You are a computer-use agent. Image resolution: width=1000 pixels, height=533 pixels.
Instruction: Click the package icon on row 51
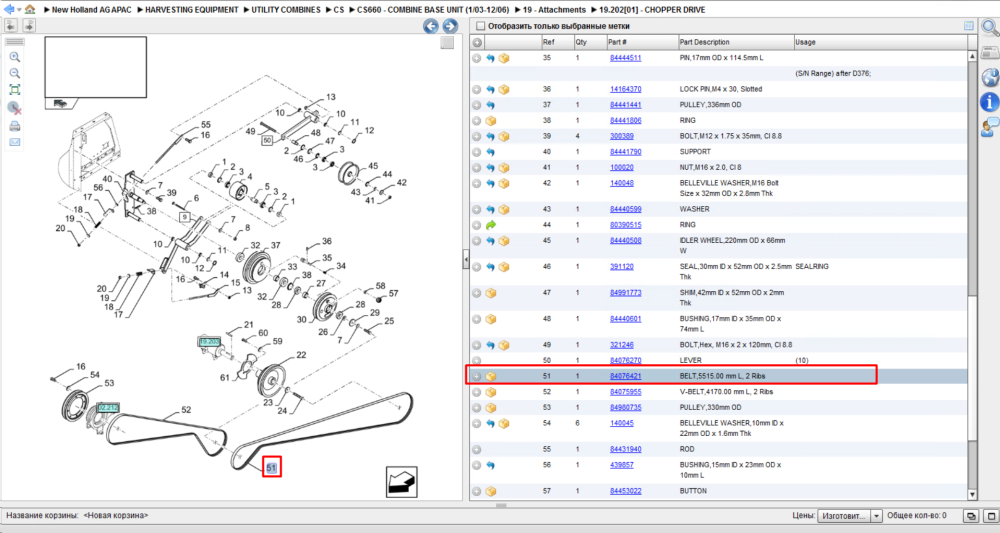tap(491, 376)
